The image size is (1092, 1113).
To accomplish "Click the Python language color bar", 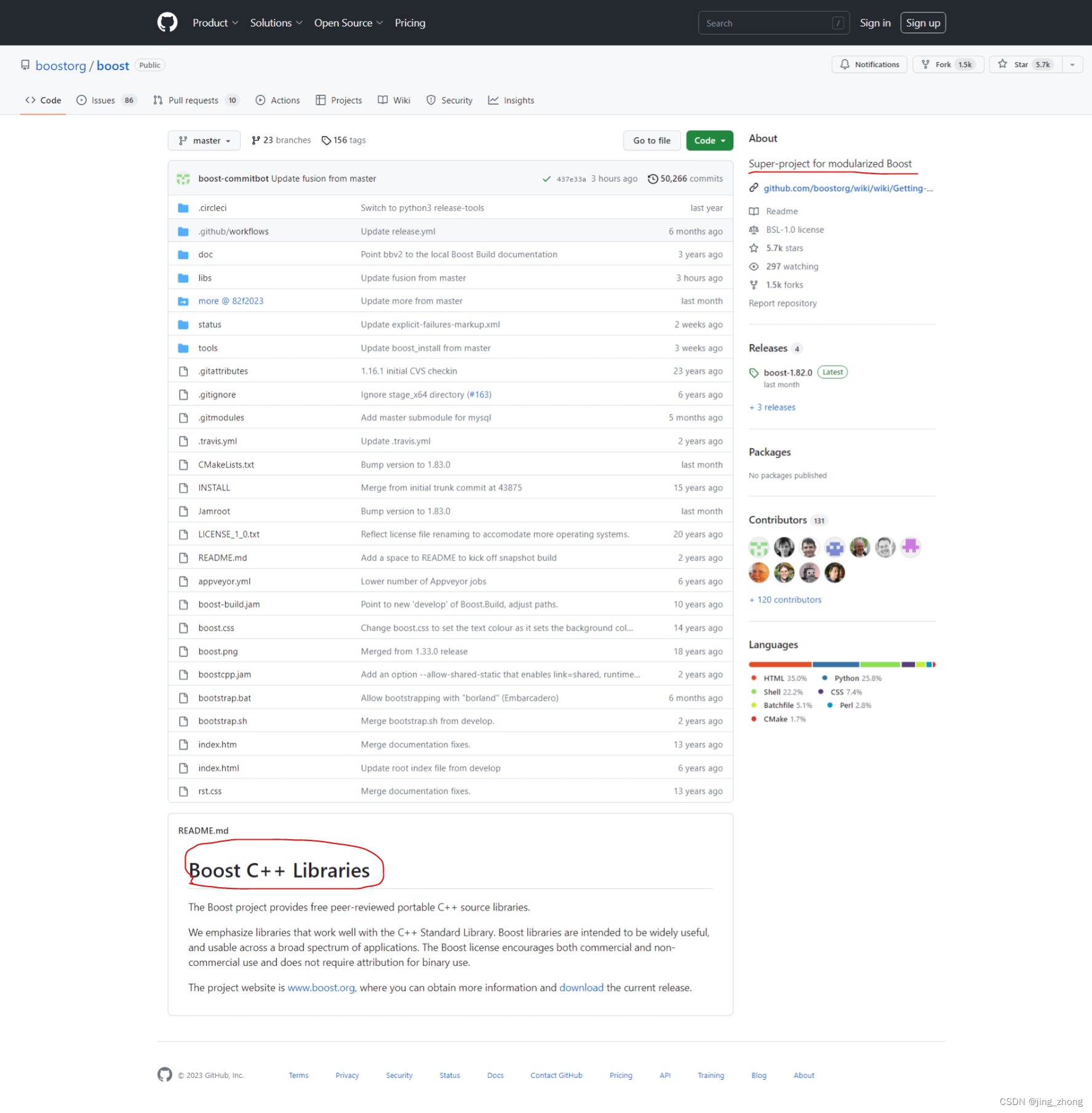I will 835,664.
